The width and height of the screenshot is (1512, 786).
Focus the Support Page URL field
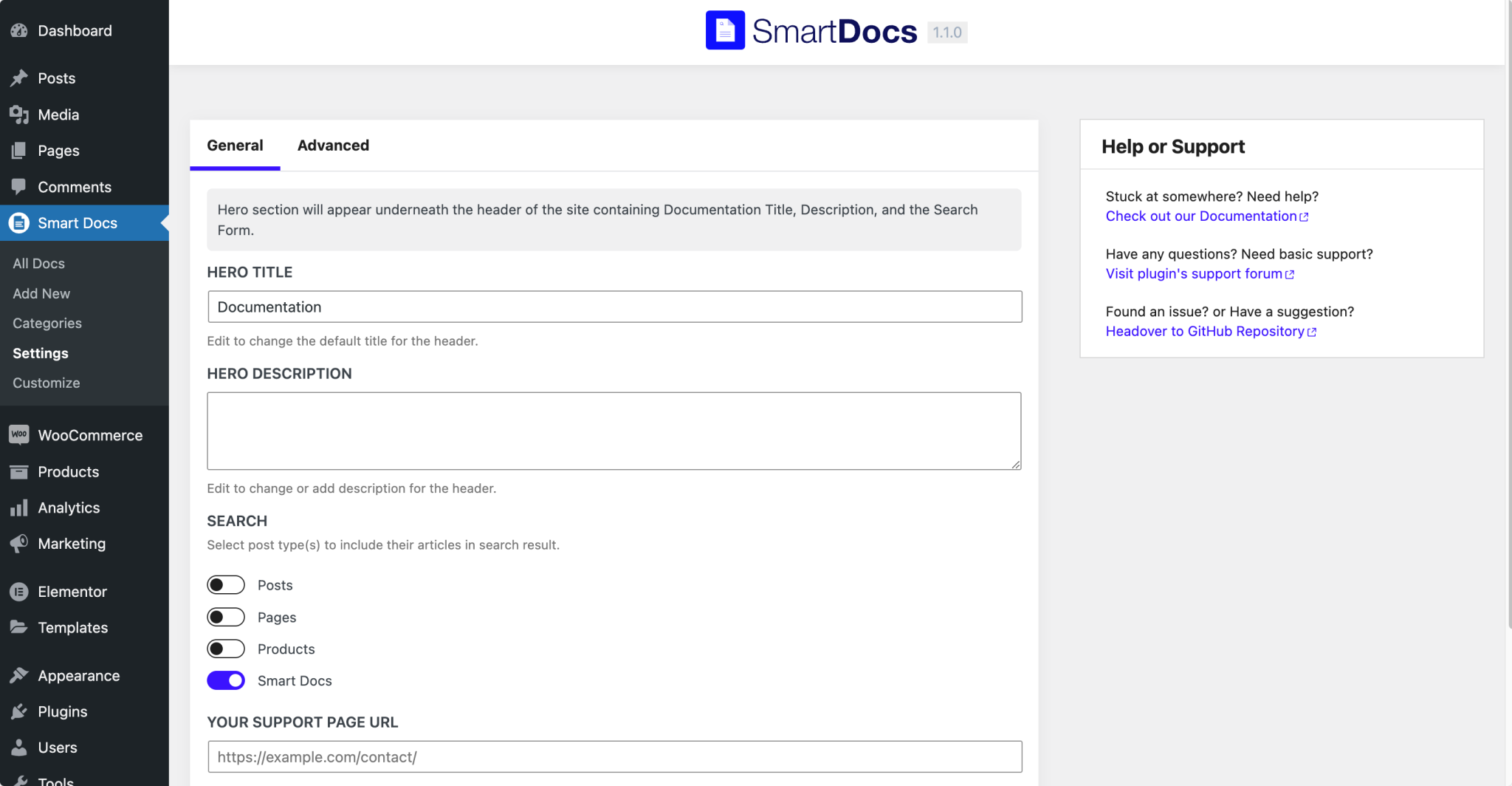614,756
